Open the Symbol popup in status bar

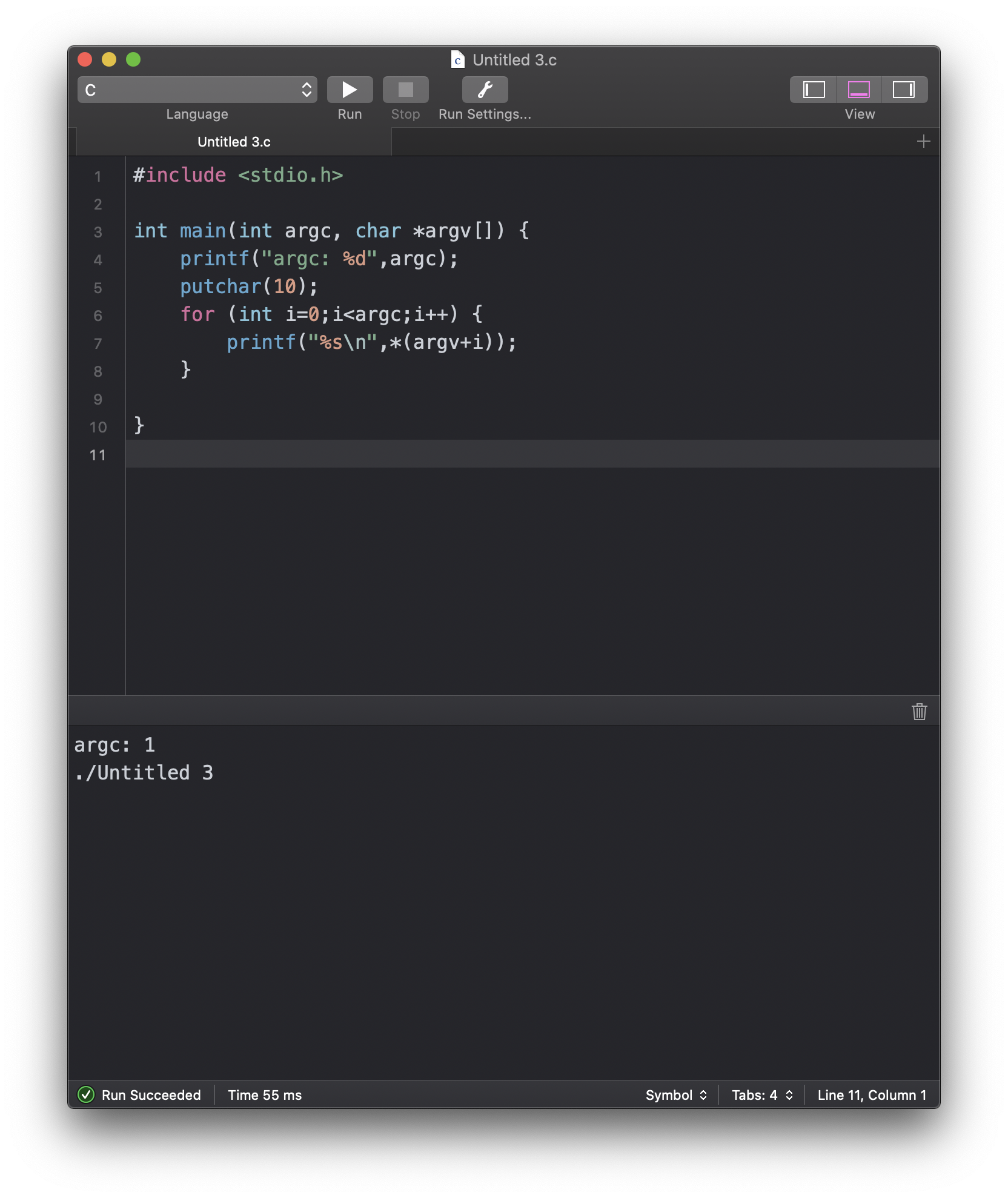[676, 1095]
